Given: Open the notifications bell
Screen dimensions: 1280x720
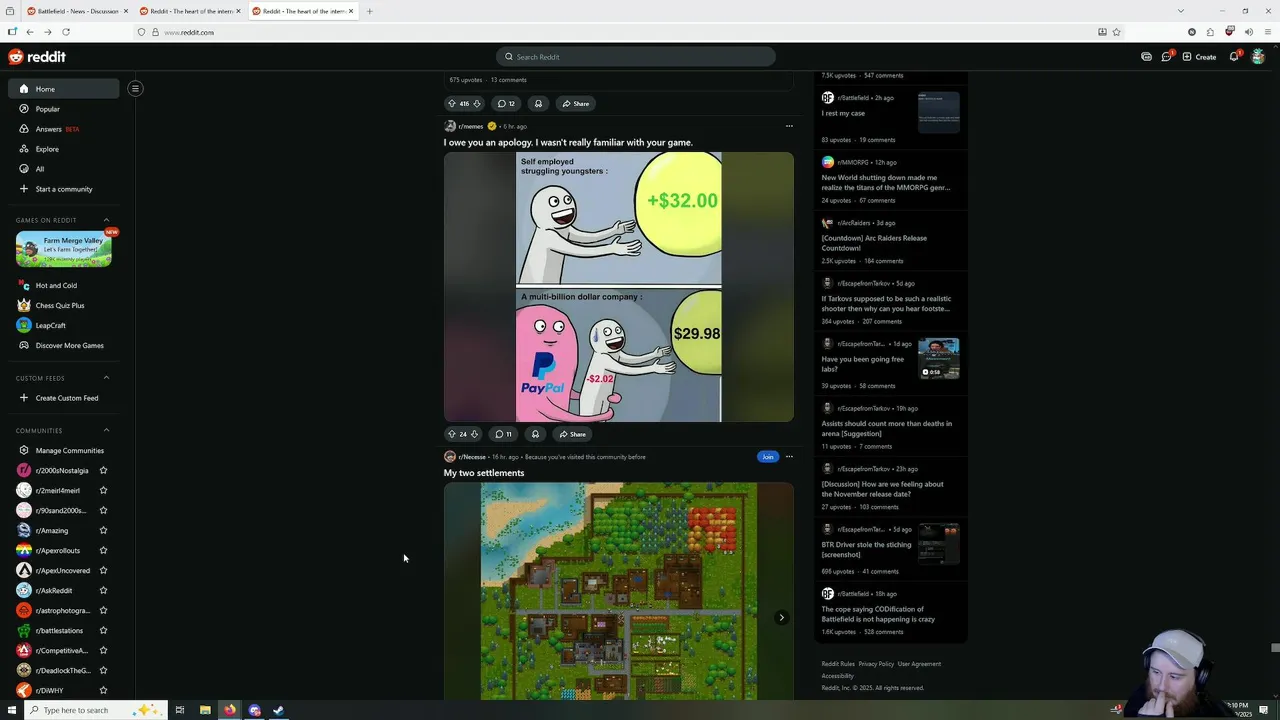Looking at the screenshot, I should (x=1235, y=57).
